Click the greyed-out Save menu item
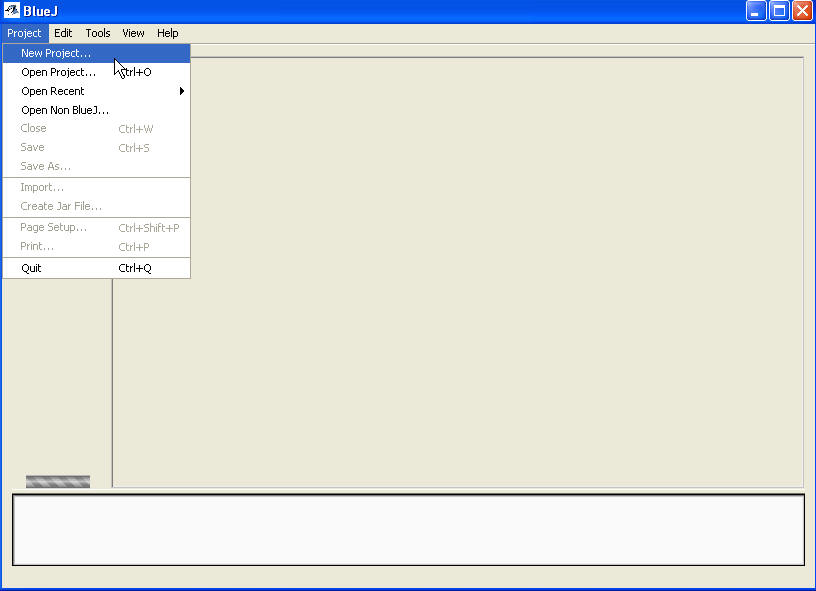 click(33, 147)
